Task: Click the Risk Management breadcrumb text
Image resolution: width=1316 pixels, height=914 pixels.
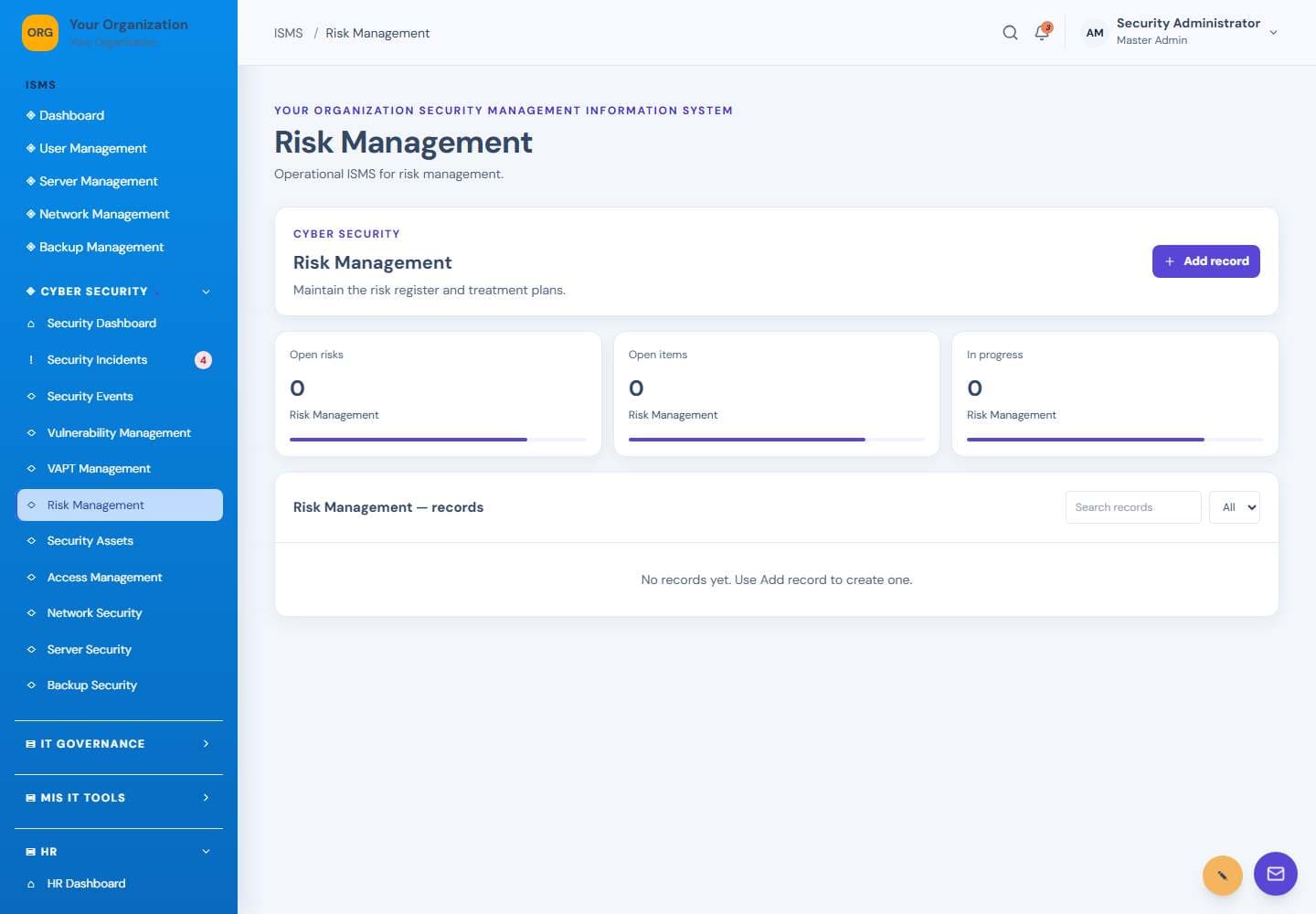Action: pyautogui.click(x=377, y=33)
